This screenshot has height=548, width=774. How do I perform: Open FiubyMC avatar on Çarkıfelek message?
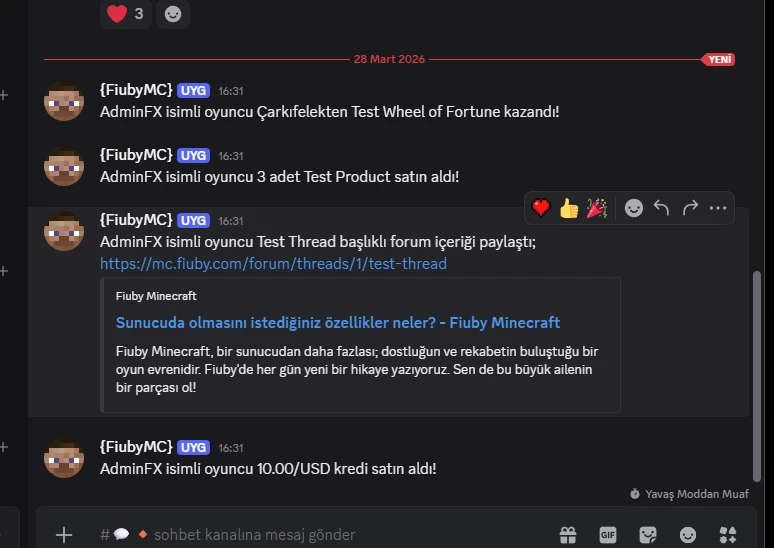pos(64,102)
